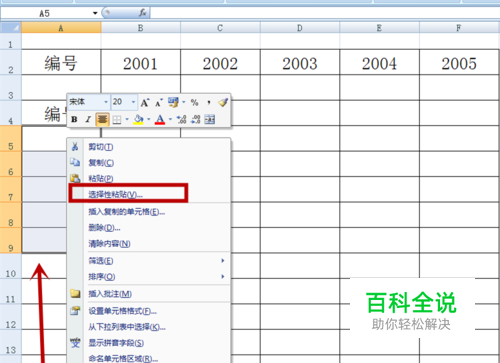Viewport: 500px width, 363px height.
Task: Apply comma style from mini toolbar
Action: [209, 102]
